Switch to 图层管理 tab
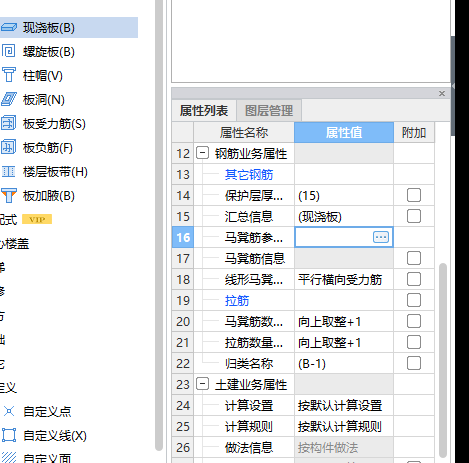Image resolution: width=469 pixels, height=463 pixels. [269, 111]
